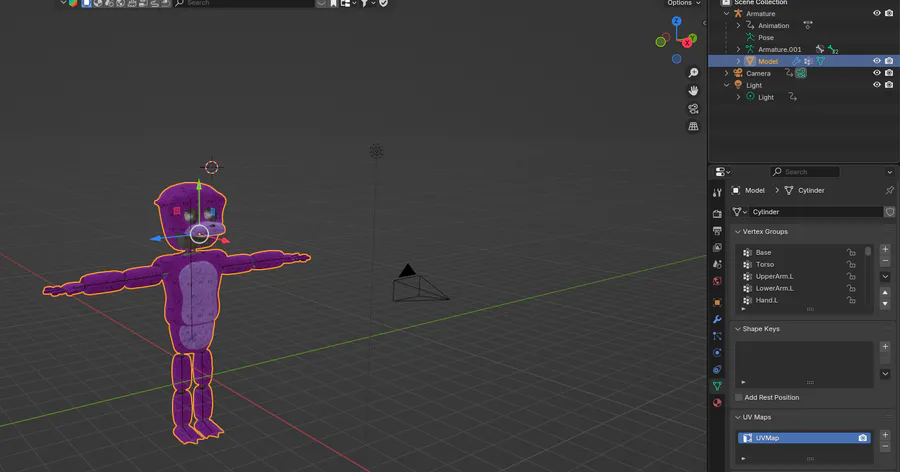Open the Output properties tab
900x472 pixels.
[x=717, y=230]
